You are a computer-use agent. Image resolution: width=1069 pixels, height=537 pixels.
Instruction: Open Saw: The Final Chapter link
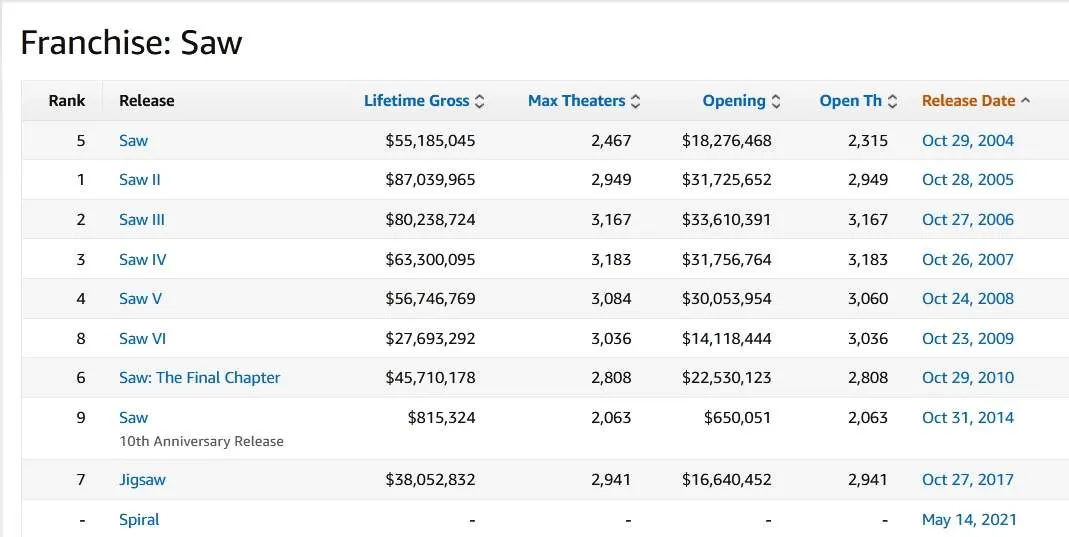click(199, 378)
